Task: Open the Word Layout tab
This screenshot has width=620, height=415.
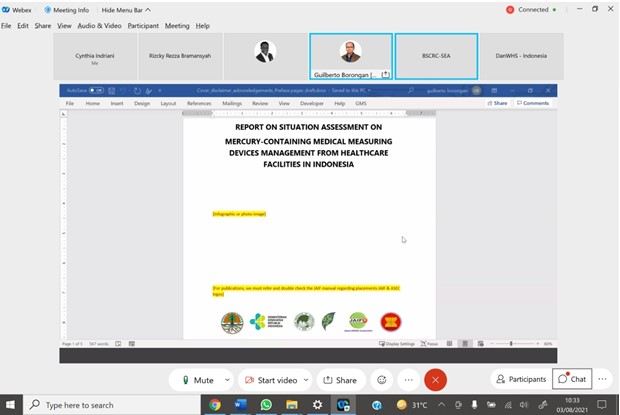Action: (168, 103)
